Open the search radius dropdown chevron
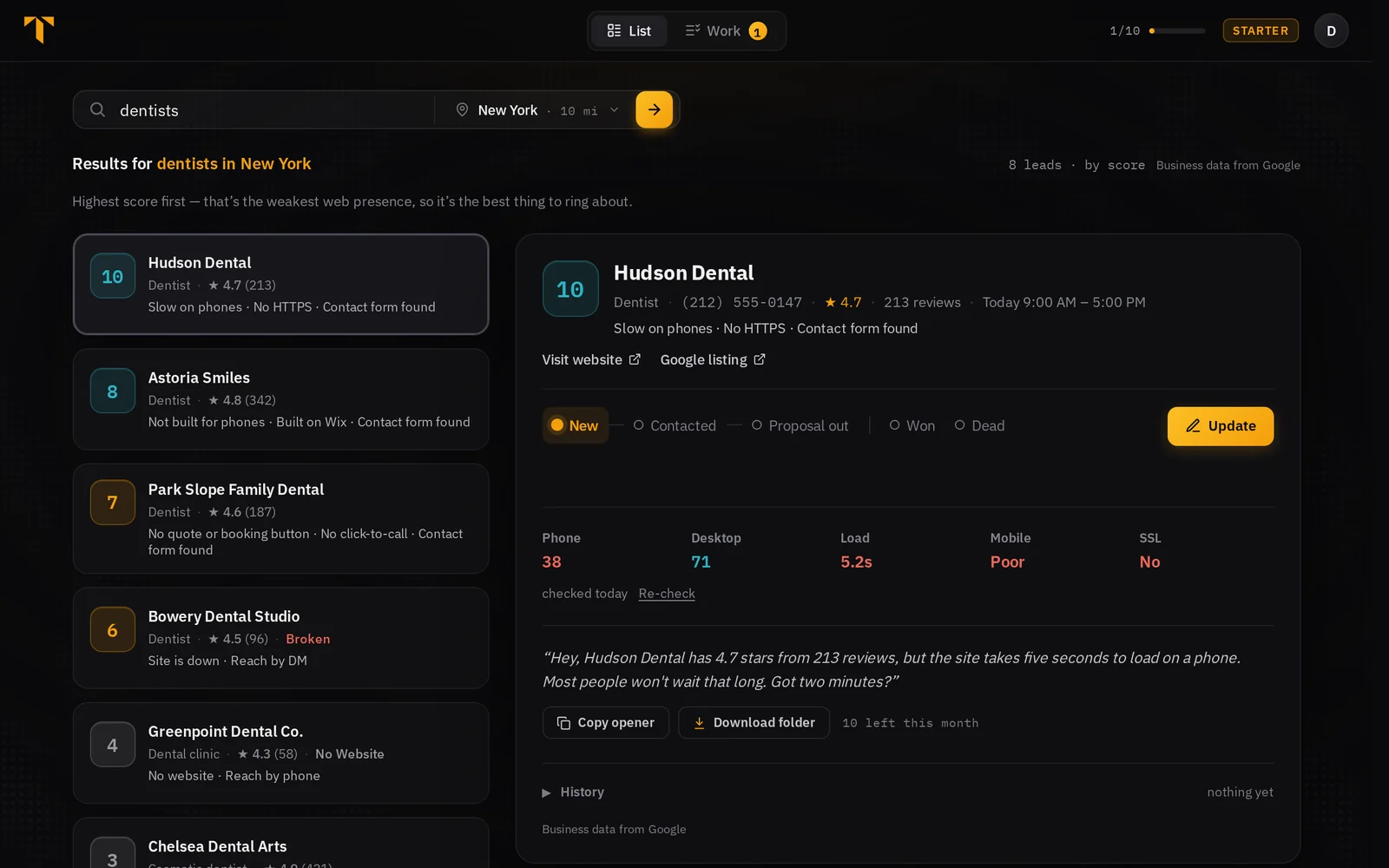This screenshot has width=1389, height=868. 615,110
